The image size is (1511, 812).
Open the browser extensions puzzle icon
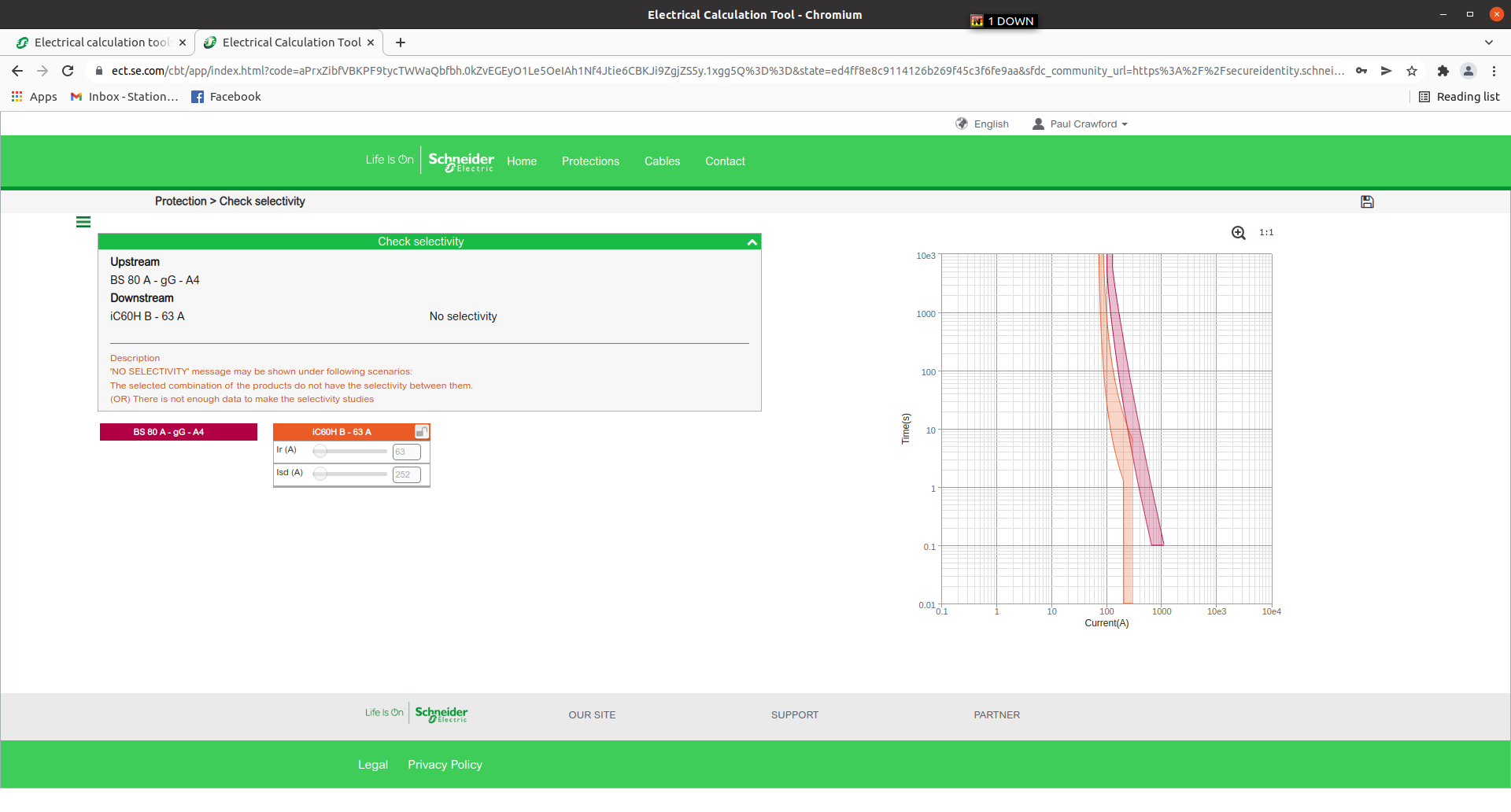[1443, 71]
